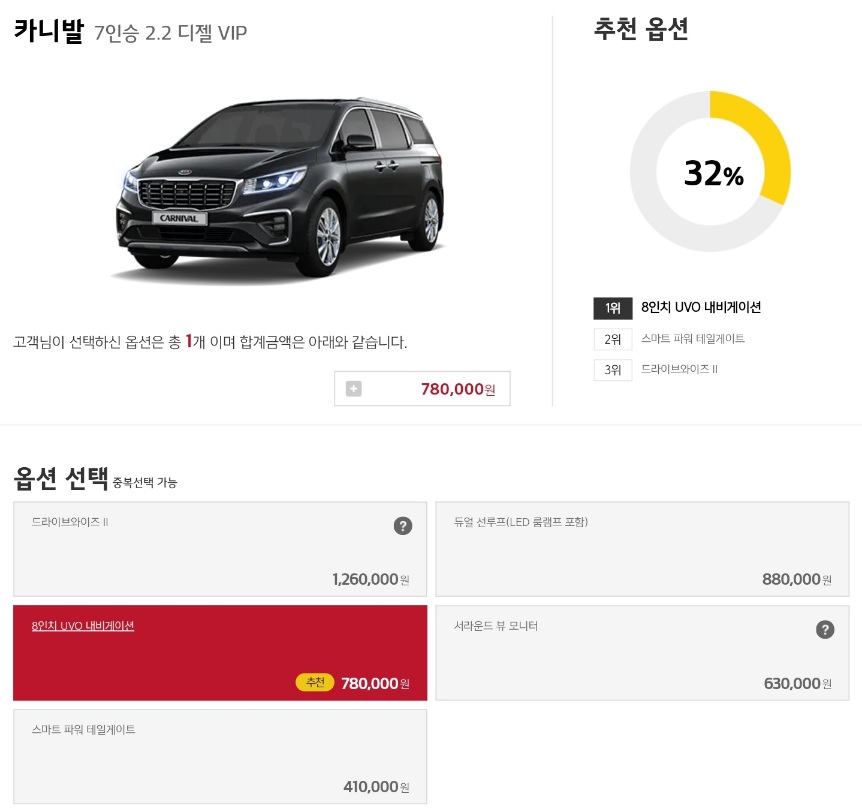Expand details of 서라운드 뷰 모니터 card
Viewport: 862px width, 812px height.
click(641, 653)
